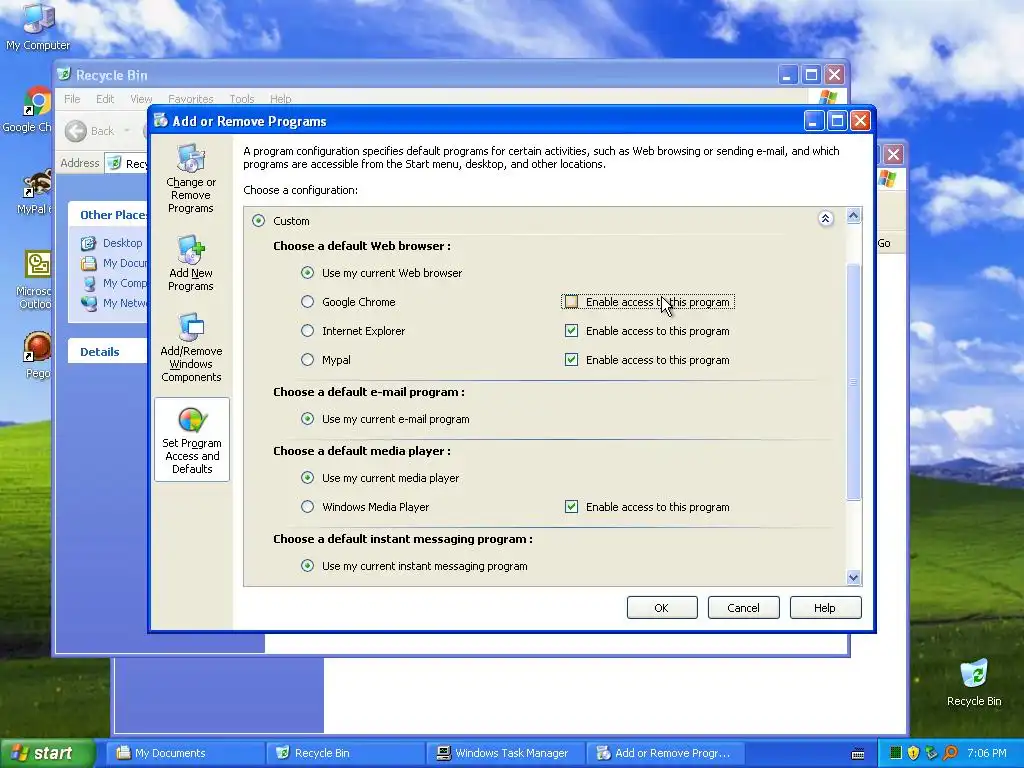Collapse the Custom configuration section
The width and height of the screenshot is (1024, 768).
825,219
